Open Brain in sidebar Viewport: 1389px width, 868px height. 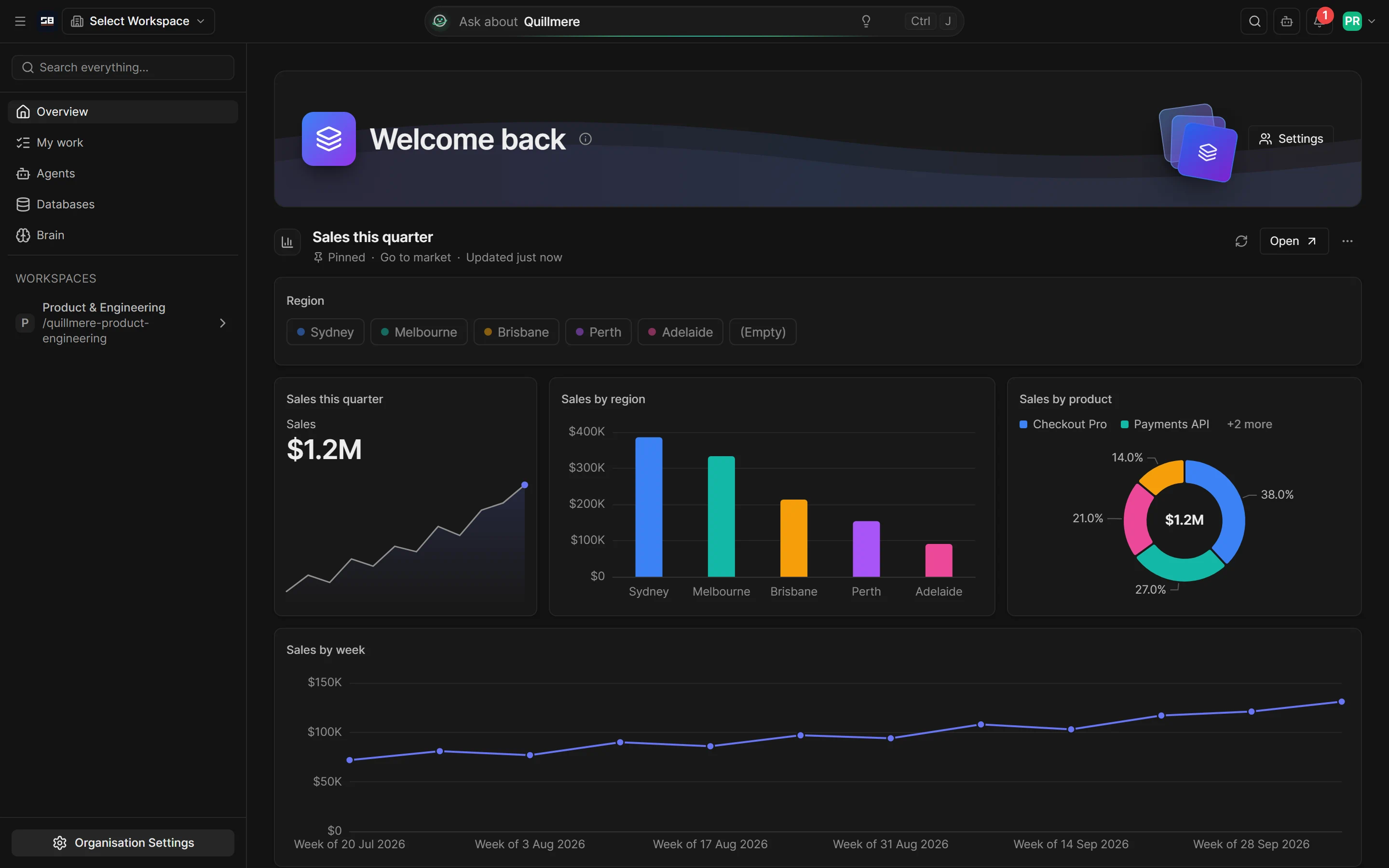pos(123,235)
